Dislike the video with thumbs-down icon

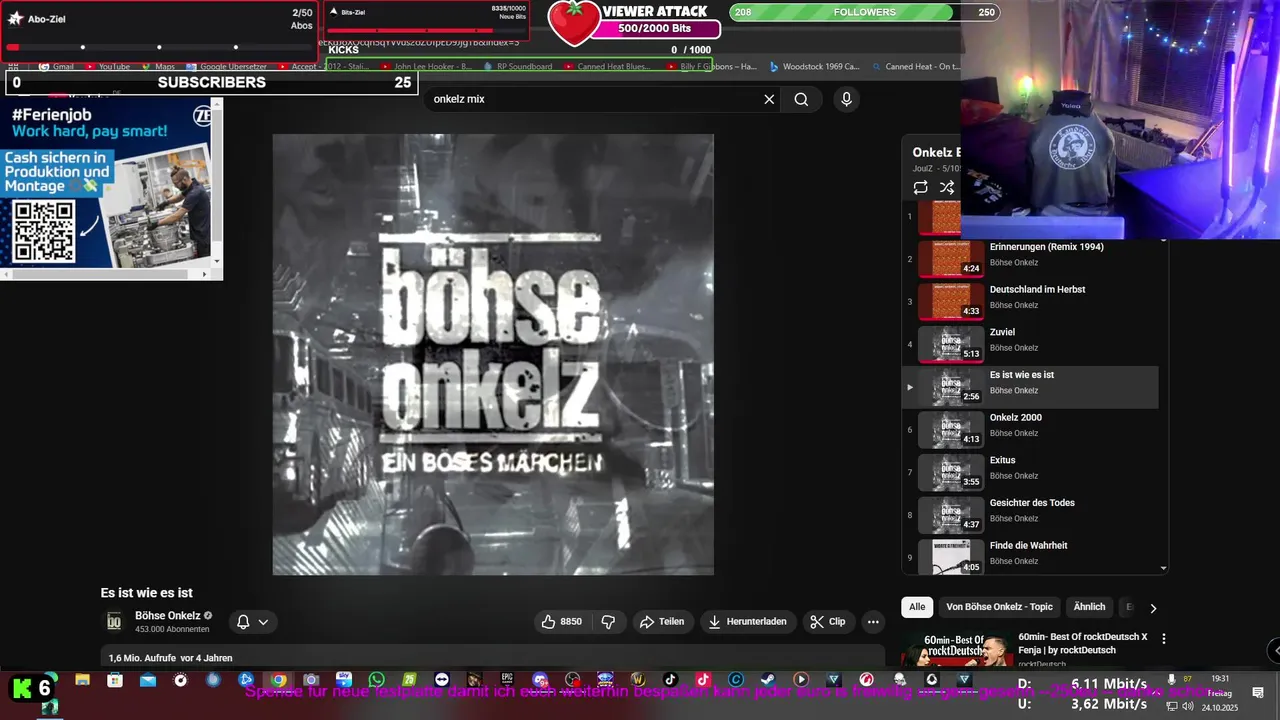[608, 621]
